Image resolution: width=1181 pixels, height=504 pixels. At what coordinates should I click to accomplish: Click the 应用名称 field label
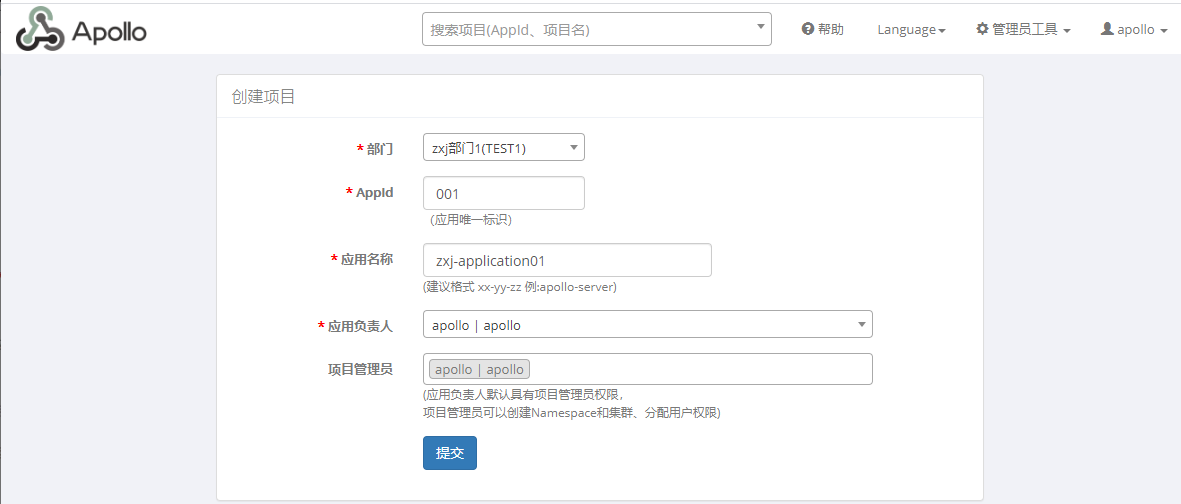[367, 259]
